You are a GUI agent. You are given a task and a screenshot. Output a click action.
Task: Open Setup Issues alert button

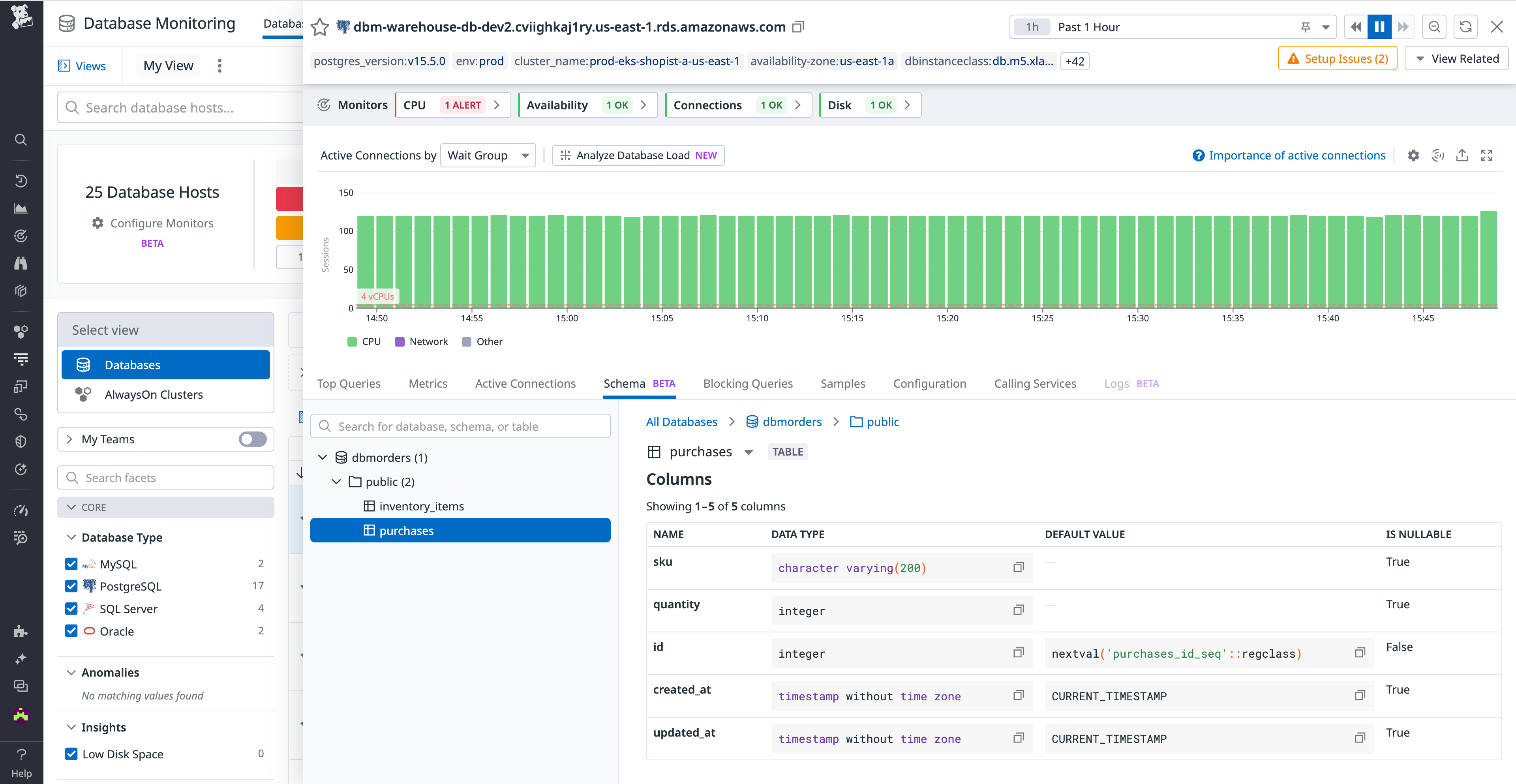tap(1337, 58)
